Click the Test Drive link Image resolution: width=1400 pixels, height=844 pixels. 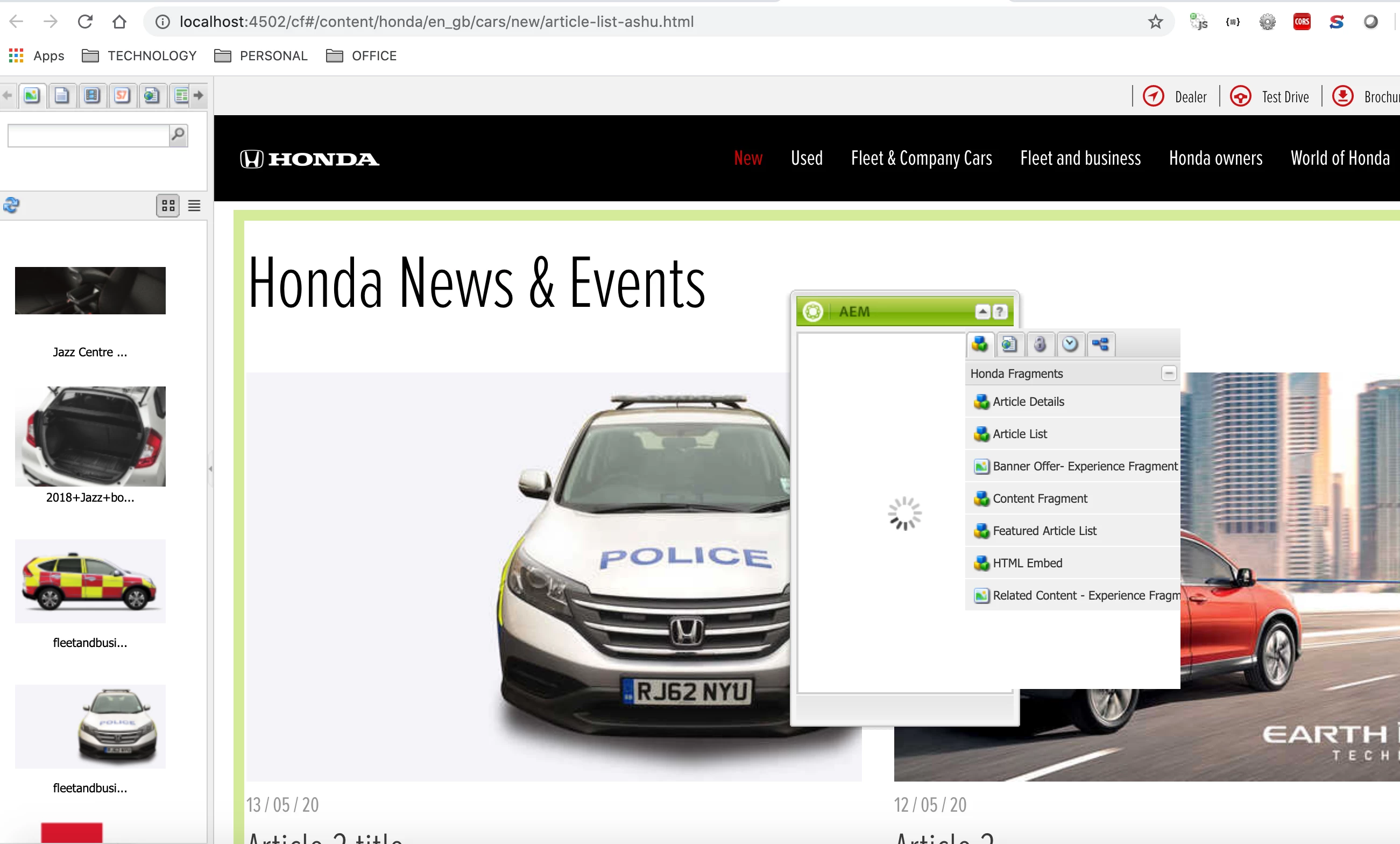tap(1285, 97)
